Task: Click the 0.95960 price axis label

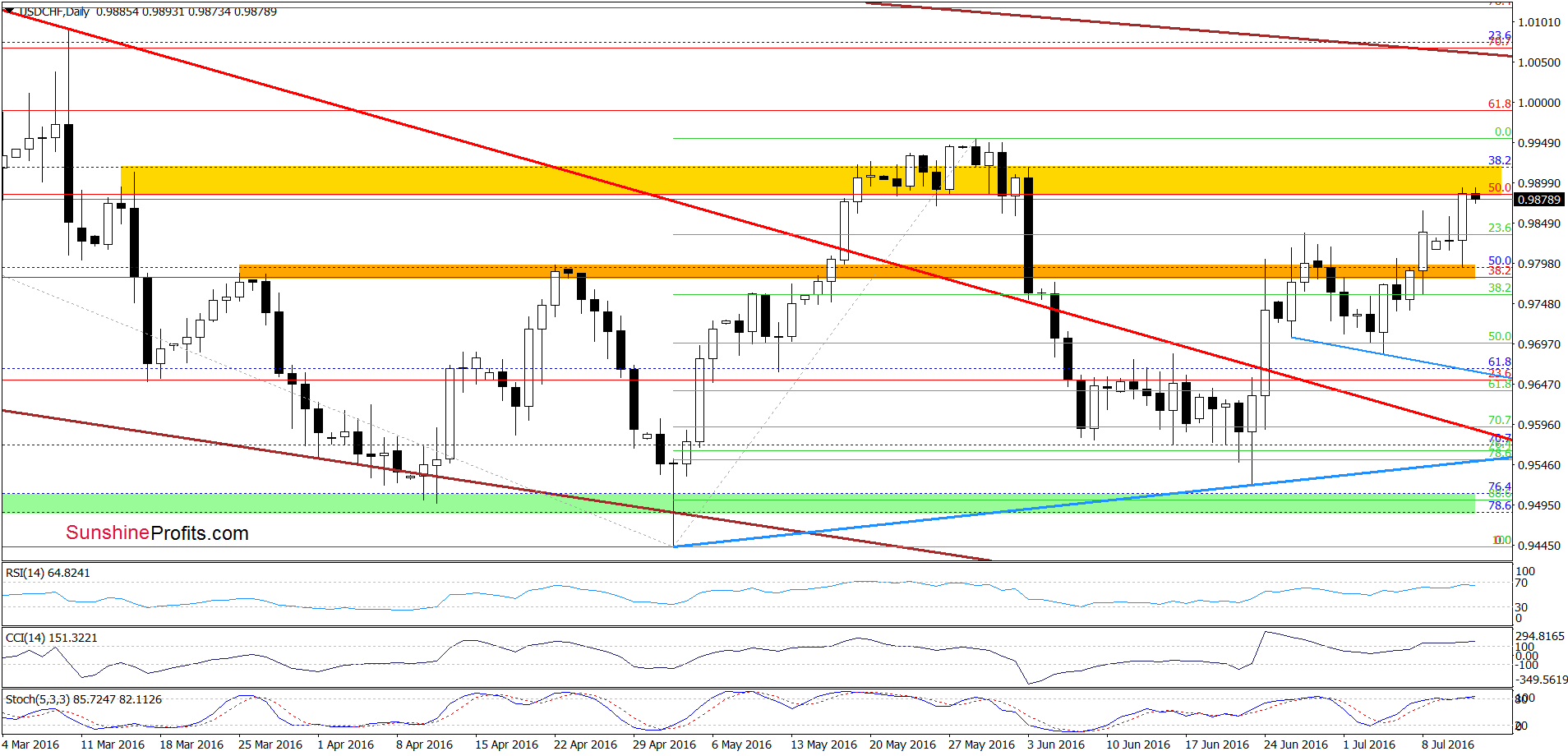Action: [1538, 425]
